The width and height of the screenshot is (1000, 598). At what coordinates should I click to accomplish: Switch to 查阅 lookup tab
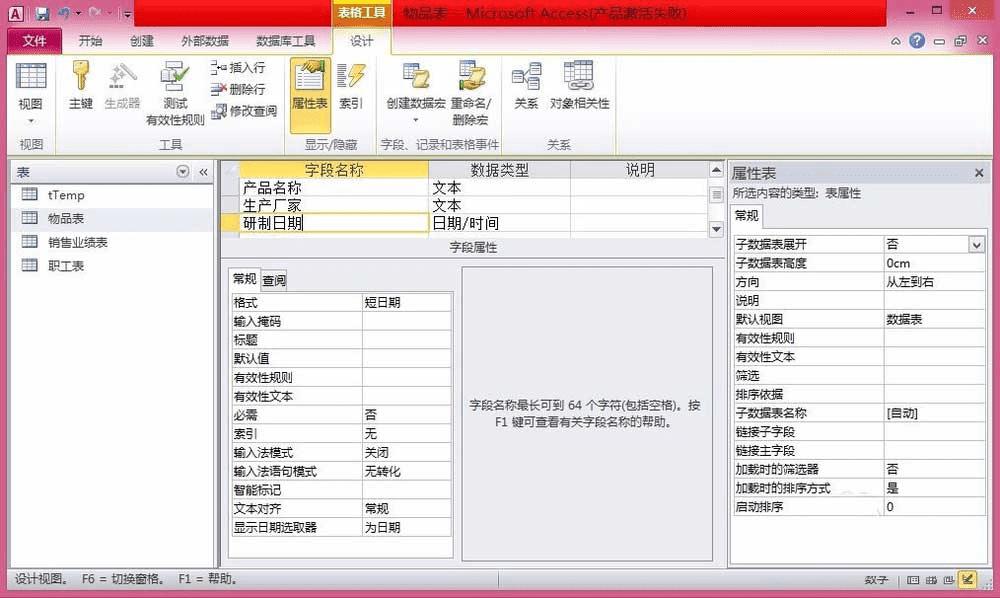pyautogui.click(x=274, y=281)
